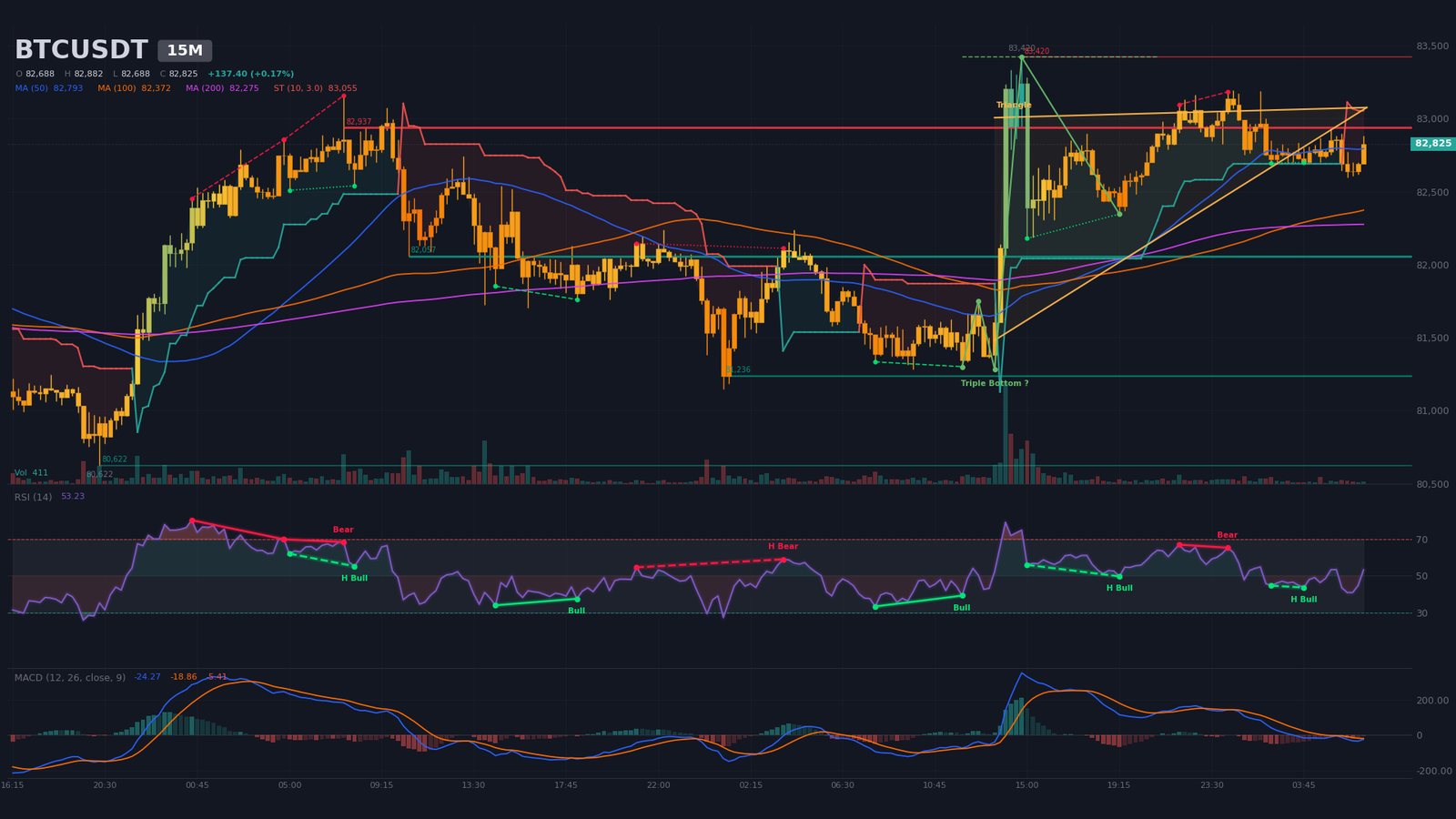Click the RSI 70 overbought axis label
This screenshot has height=819, width=1456.
point(1421,541)
